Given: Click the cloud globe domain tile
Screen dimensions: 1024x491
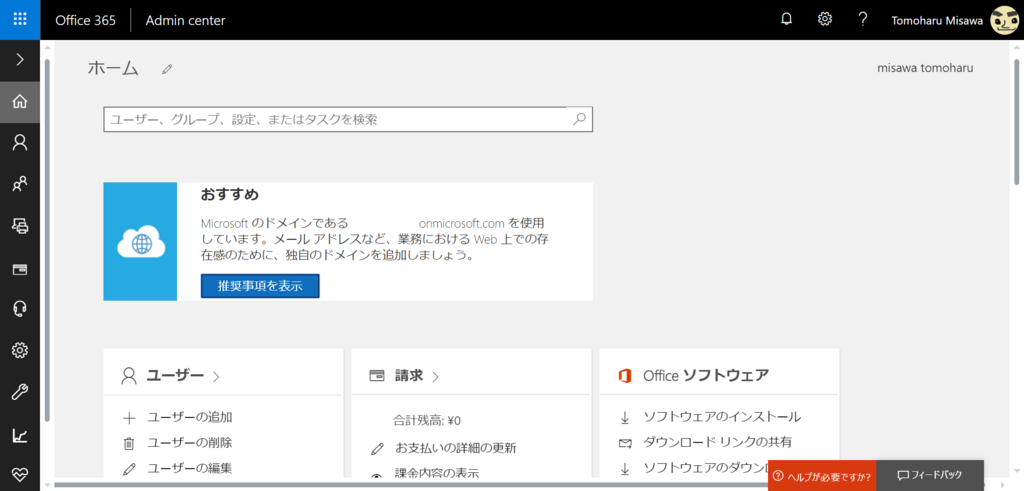Looking at the screenshot, I should (140, 242).
